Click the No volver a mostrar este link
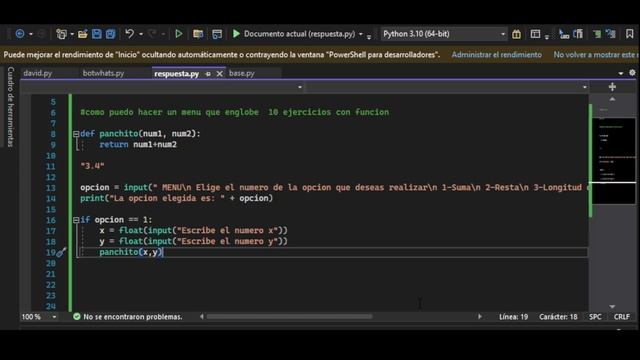The width and height of the screenshot is (640, 360). 596,55
